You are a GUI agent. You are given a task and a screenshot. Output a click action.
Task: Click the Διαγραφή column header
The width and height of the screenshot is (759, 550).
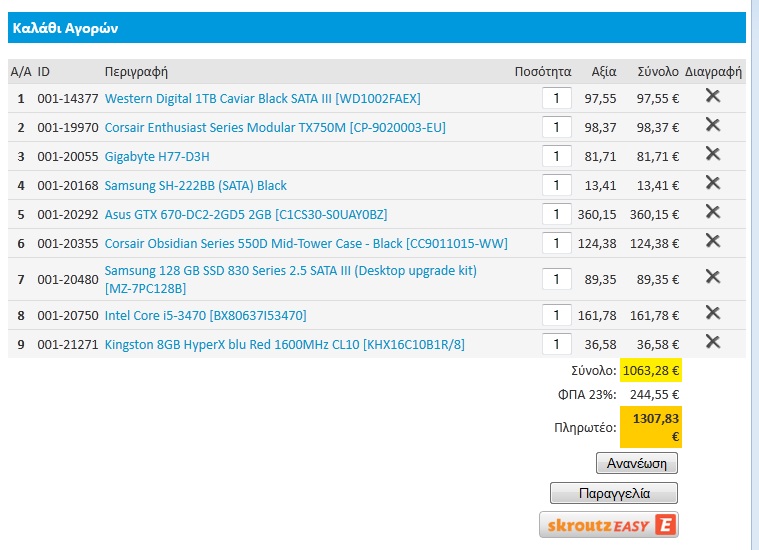(x=713, y=72)
